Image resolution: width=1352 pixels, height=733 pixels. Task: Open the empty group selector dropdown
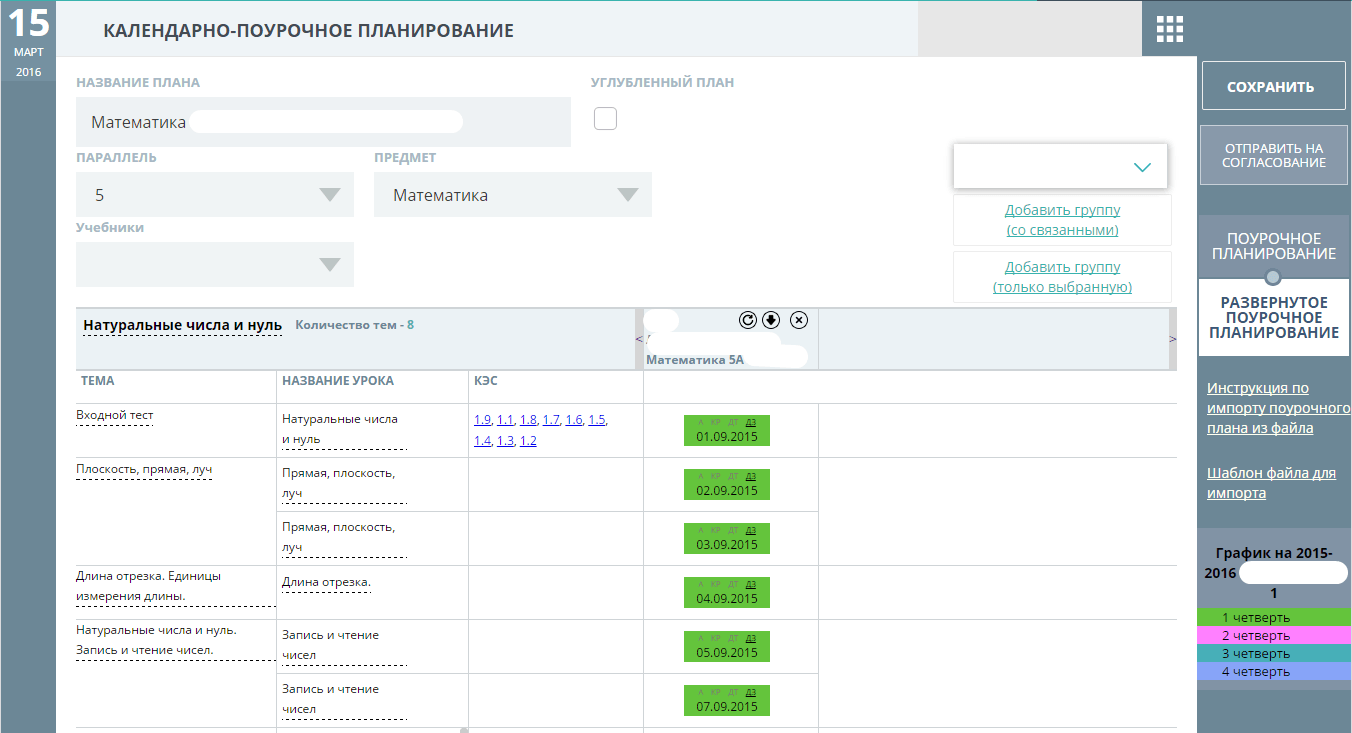click(x=1060, y=166)
